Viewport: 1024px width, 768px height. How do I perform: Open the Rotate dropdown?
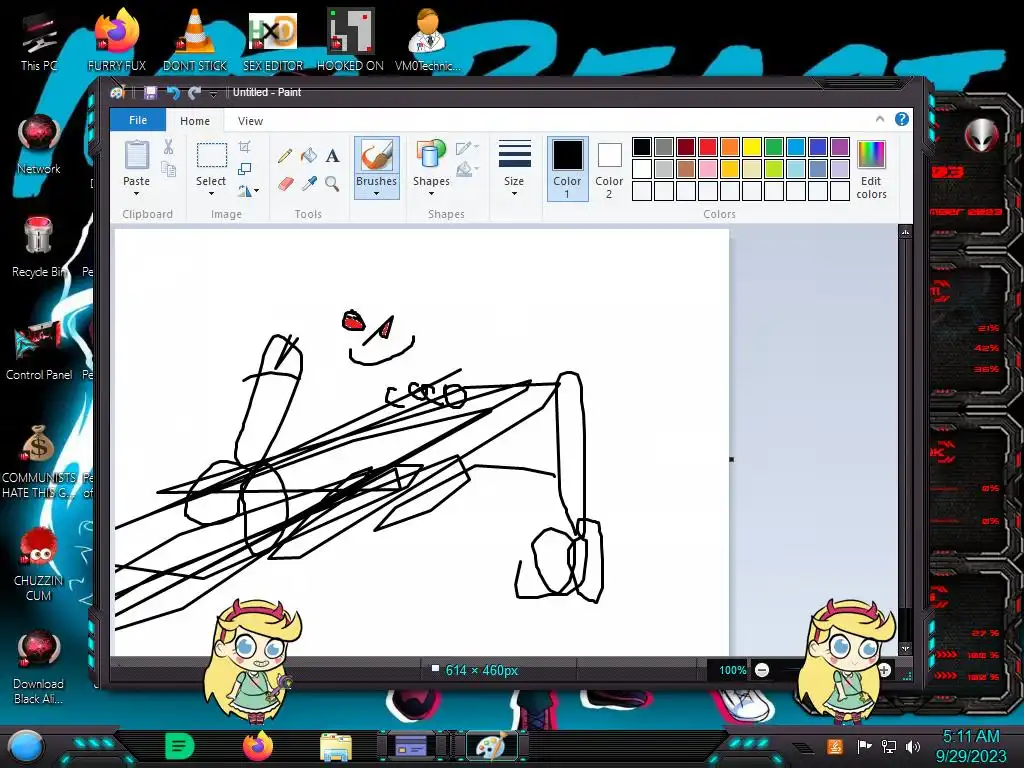(248, 191)
